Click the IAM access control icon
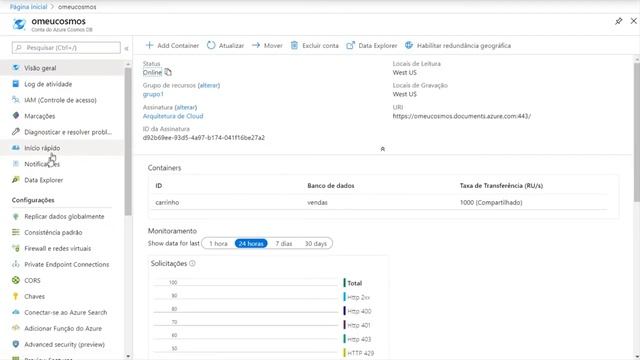The height and width of the screenshot is (360, 640). (x=16, y=100)
